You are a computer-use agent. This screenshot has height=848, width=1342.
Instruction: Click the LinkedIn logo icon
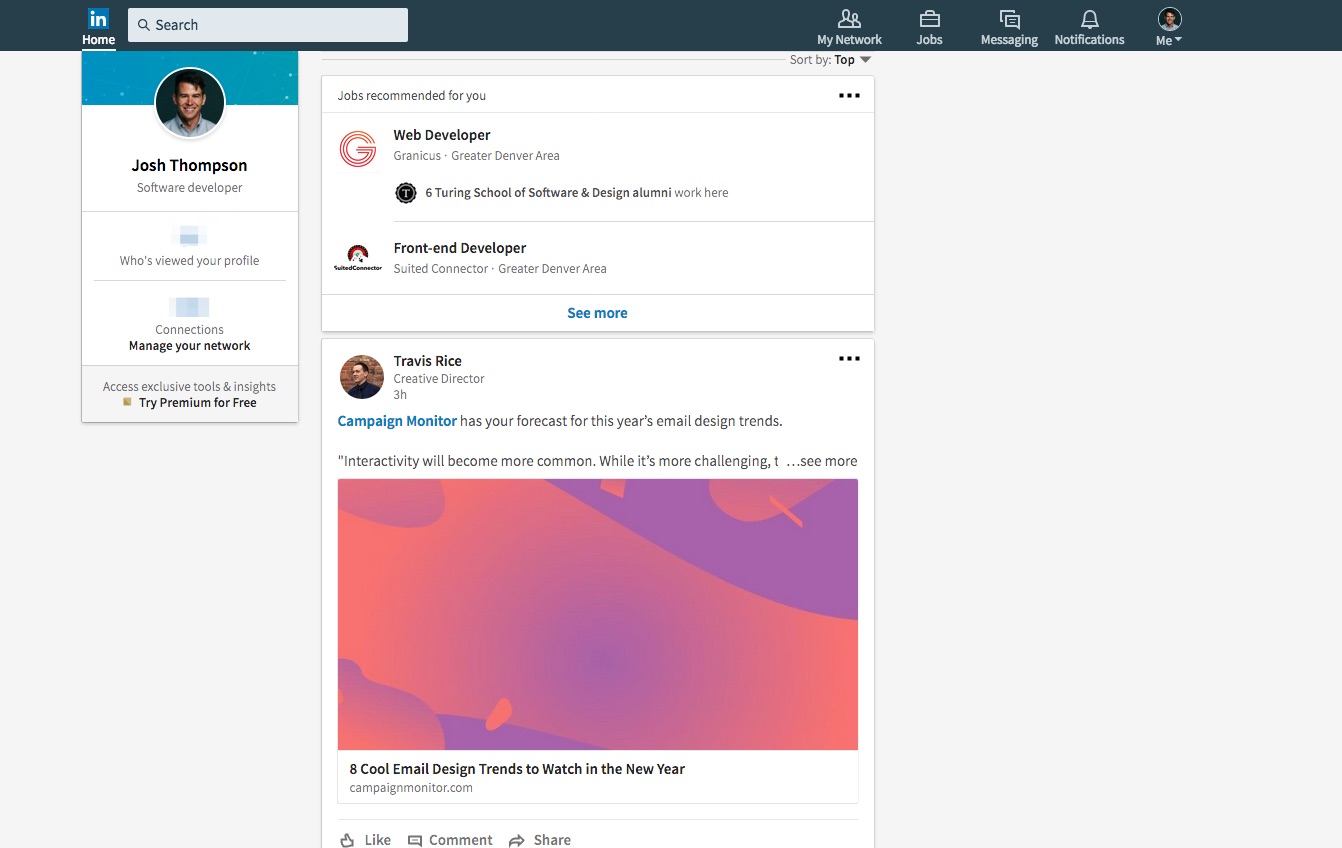(98, 18)
